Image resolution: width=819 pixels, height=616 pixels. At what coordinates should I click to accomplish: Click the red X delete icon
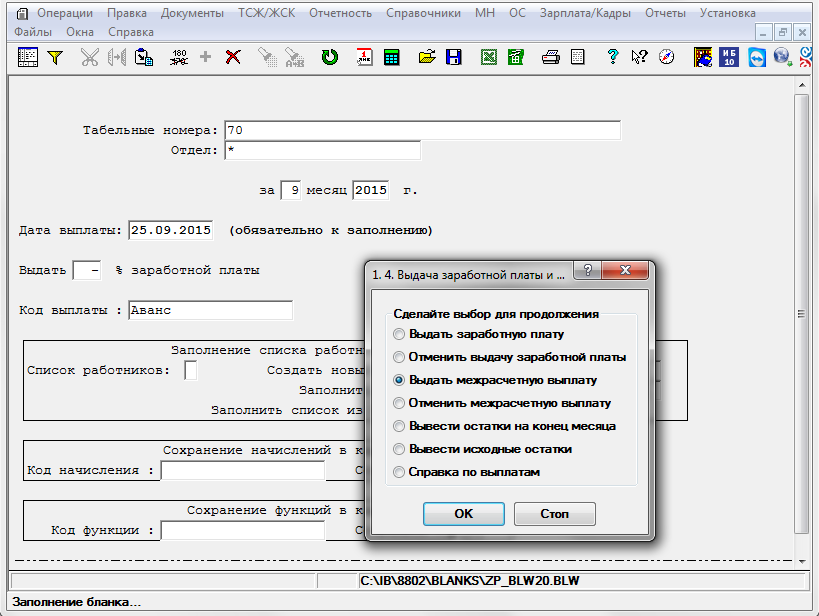click(233, 57)
